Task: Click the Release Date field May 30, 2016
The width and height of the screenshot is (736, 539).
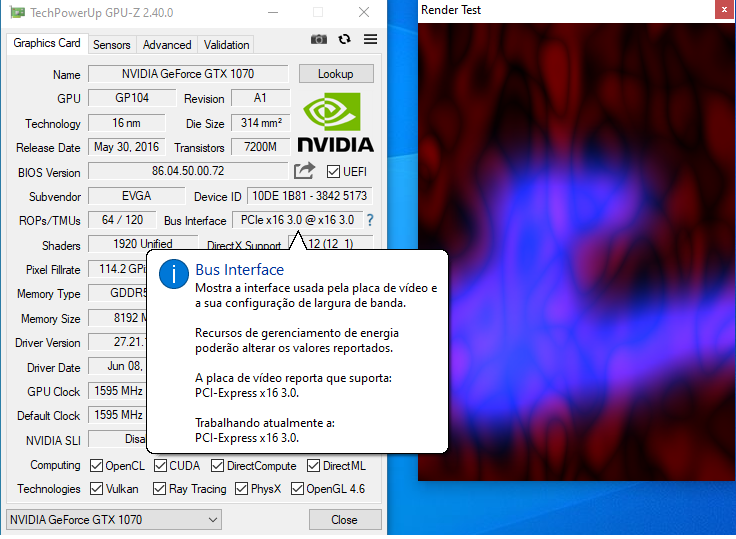Action: (127, 147)
